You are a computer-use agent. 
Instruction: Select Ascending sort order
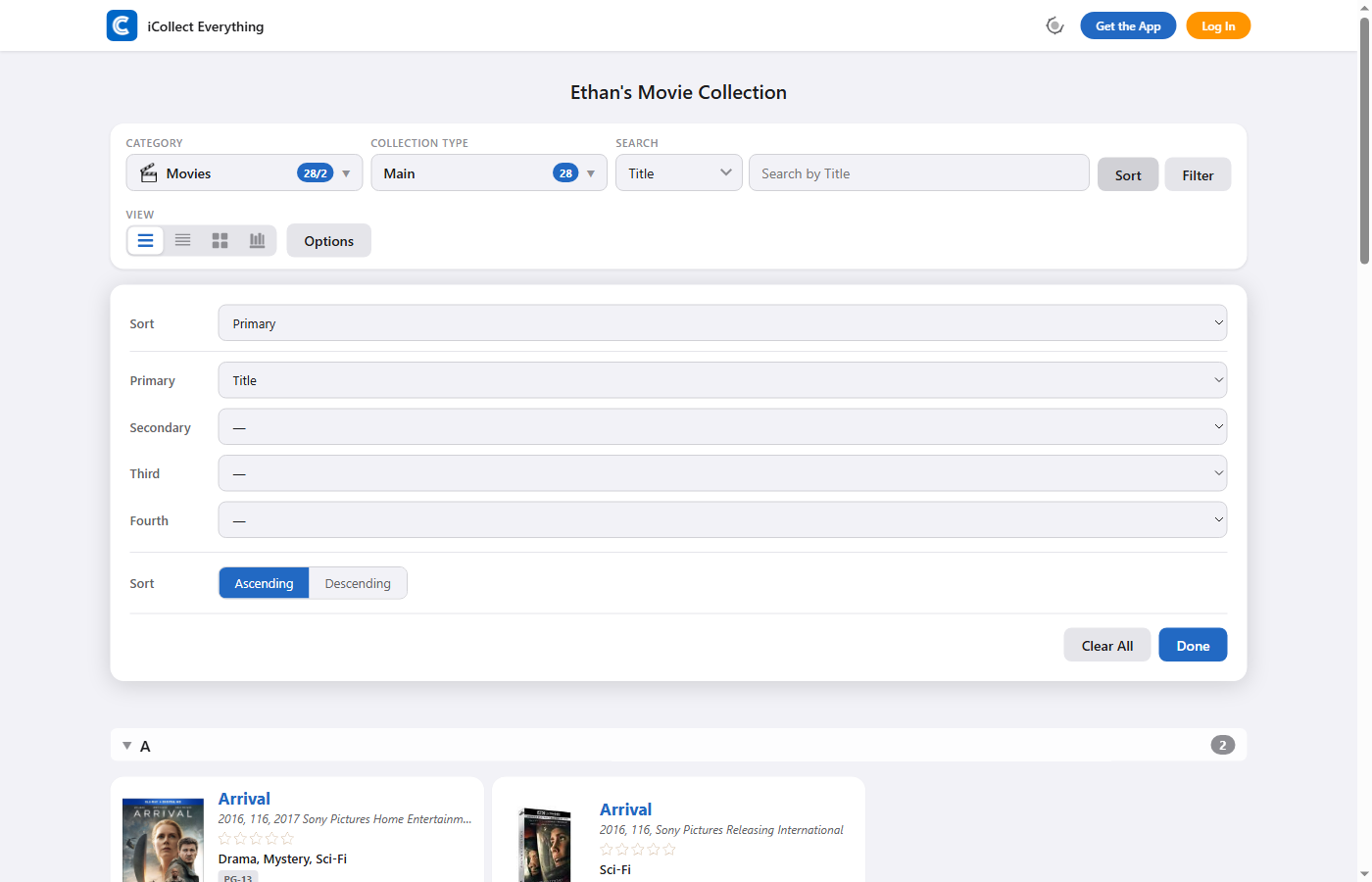tap(264, 583)
